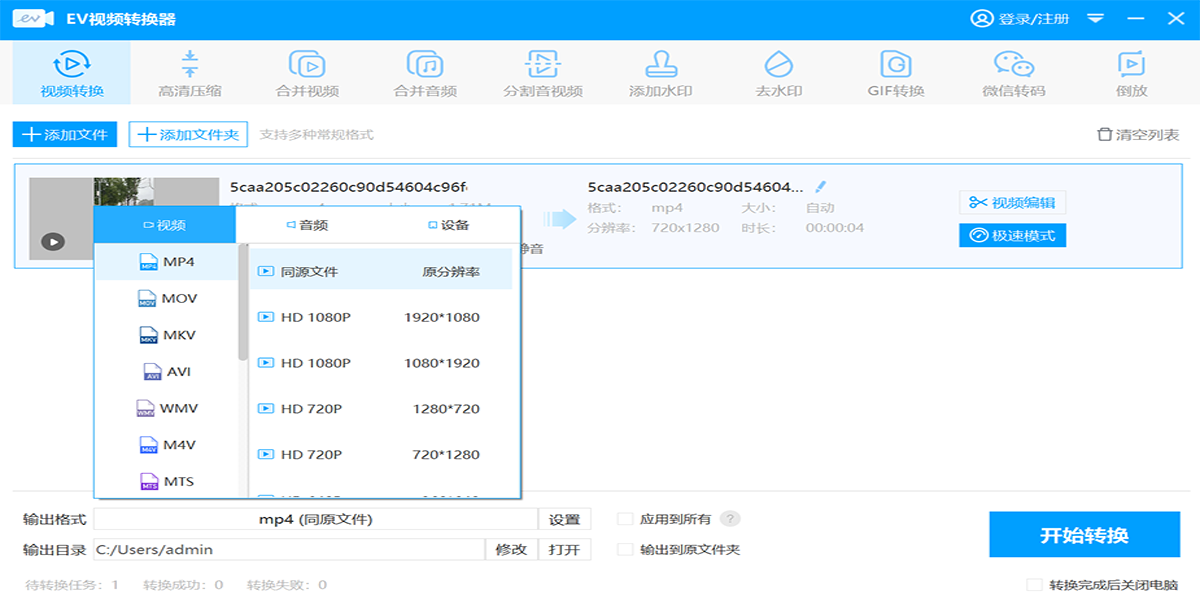This screenshot has height=600, width=1200.
Task: Open the 分割音视频 split tool
Action: [542, 74]
